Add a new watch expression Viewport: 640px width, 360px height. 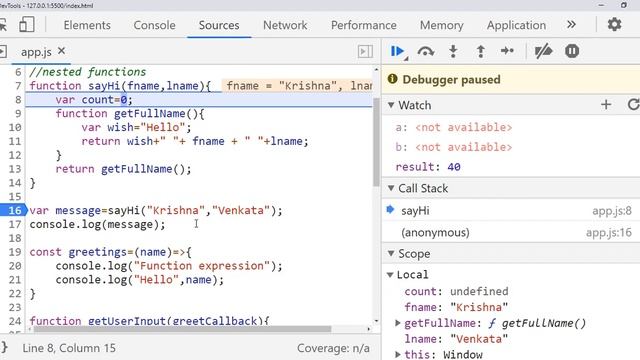click(606, 105)
